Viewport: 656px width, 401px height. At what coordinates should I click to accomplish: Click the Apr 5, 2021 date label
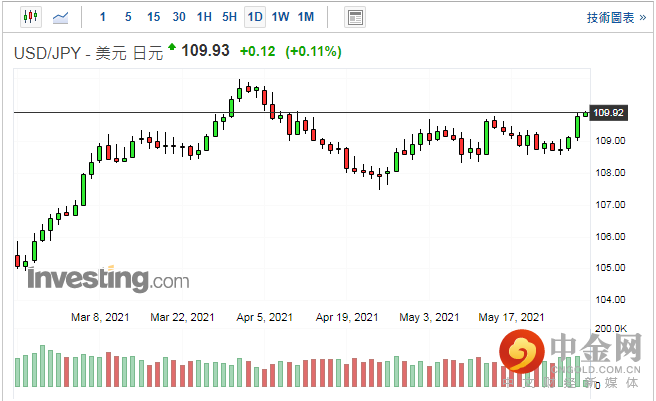264,317
